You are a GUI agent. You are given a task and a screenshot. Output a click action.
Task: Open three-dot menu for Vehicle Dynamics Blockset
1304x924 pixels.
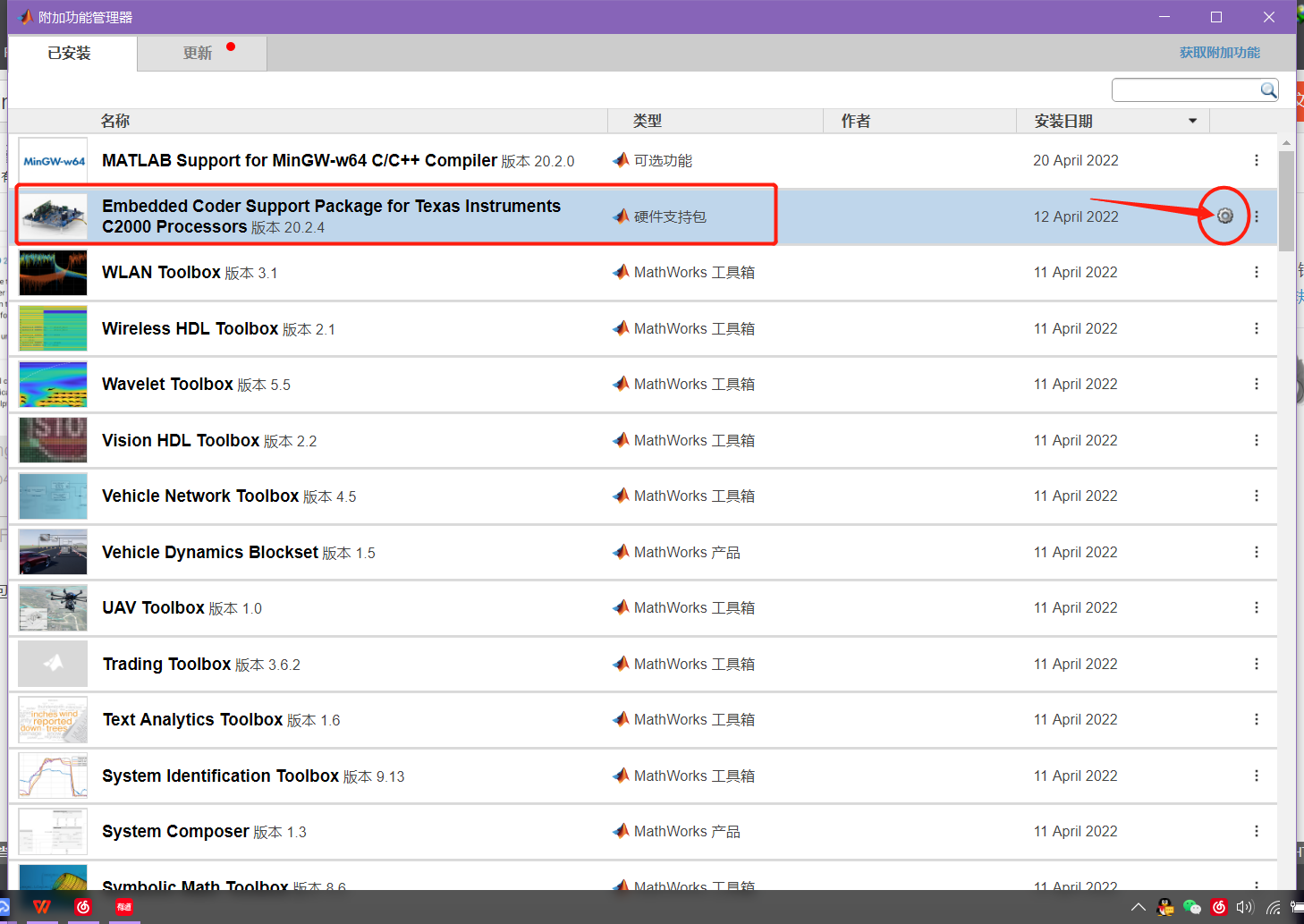tap(1257, 552)
